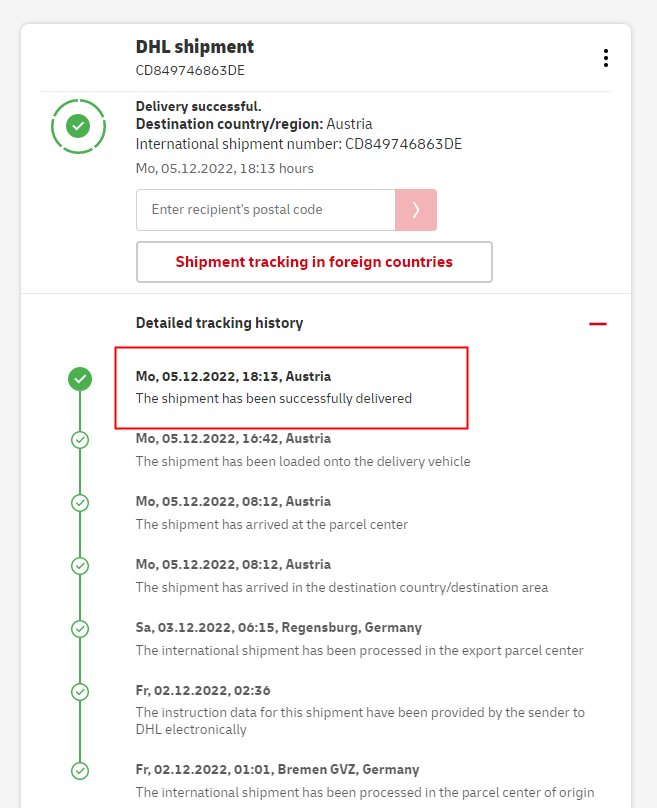Click the checkmark beside the Bremen GVZ entry

pyautogui.click(x=80, y=771)
